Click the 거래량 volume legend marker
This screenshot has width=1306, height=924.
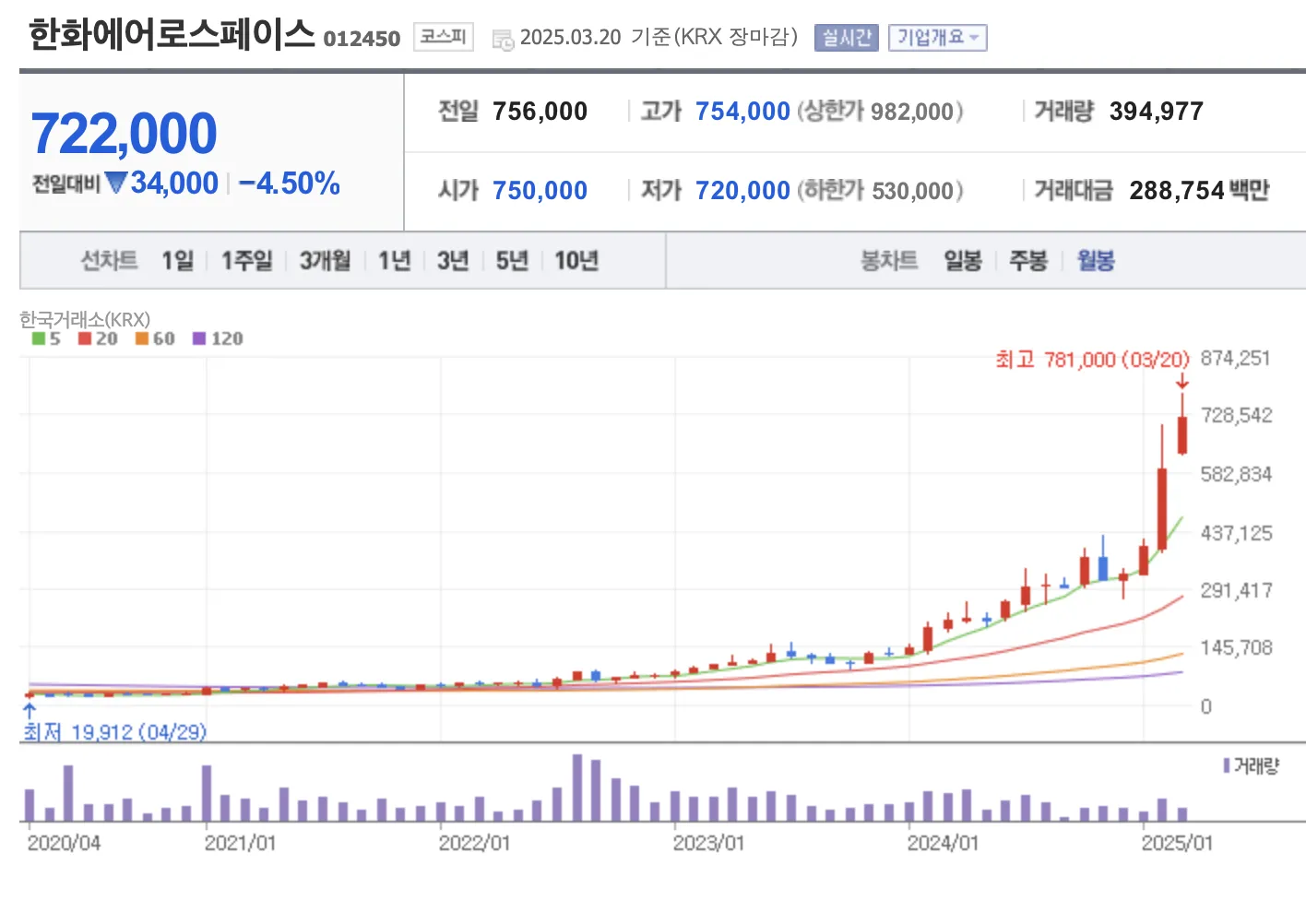click(1227, 765)
